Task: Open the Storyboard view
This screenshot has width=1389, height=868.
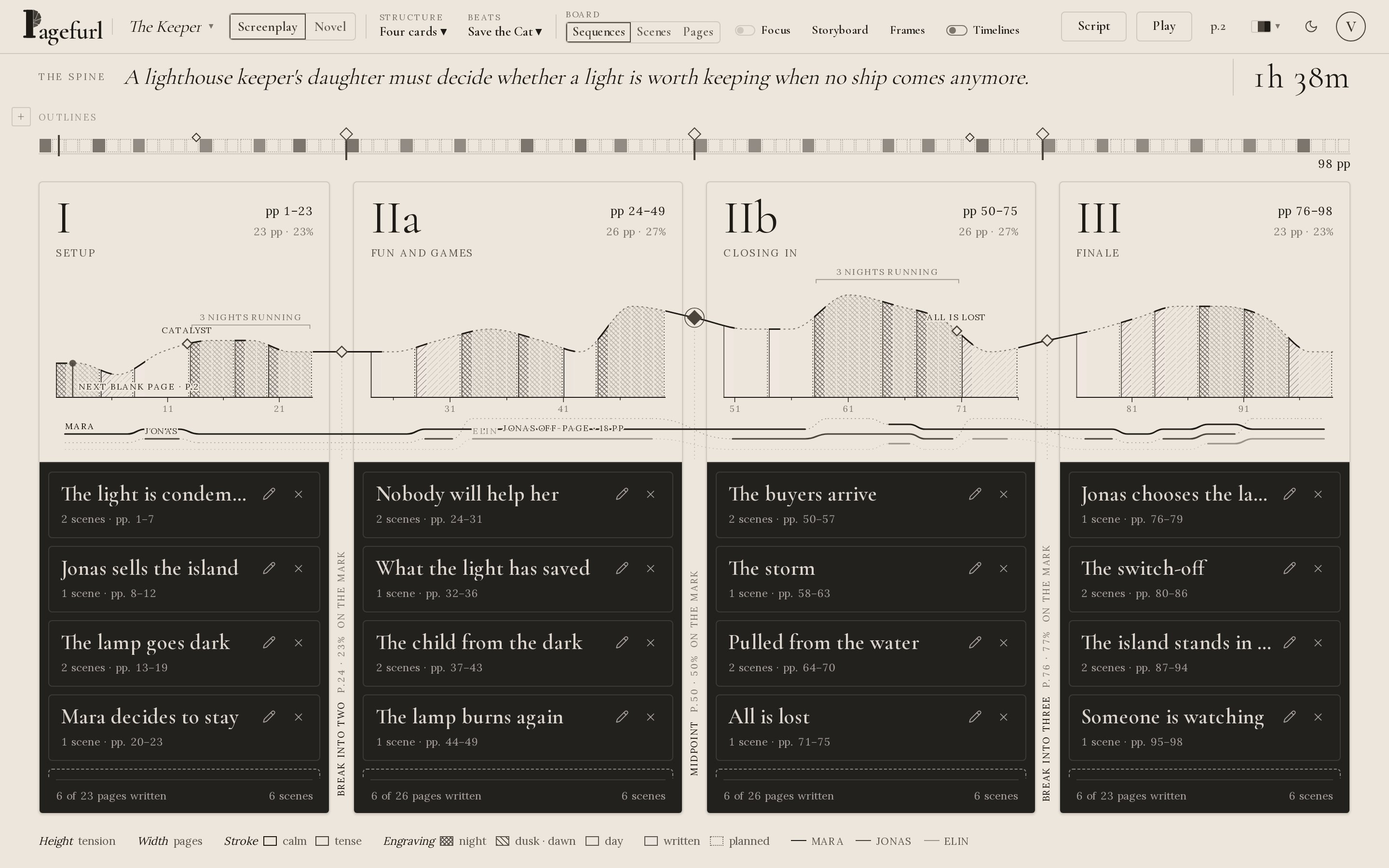Action: coord(840,30)
